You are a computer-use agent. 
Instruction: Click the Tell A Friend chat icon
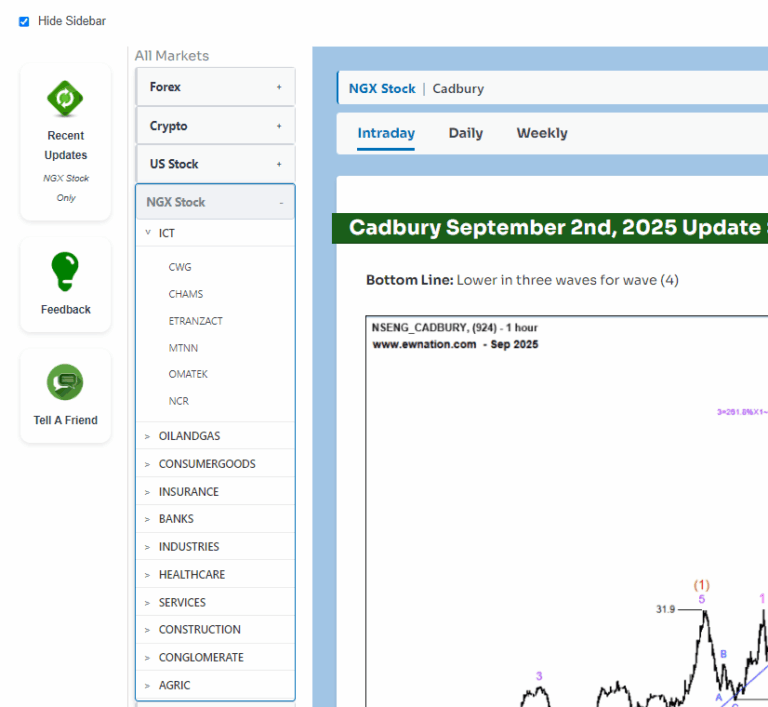pos(65,382)
